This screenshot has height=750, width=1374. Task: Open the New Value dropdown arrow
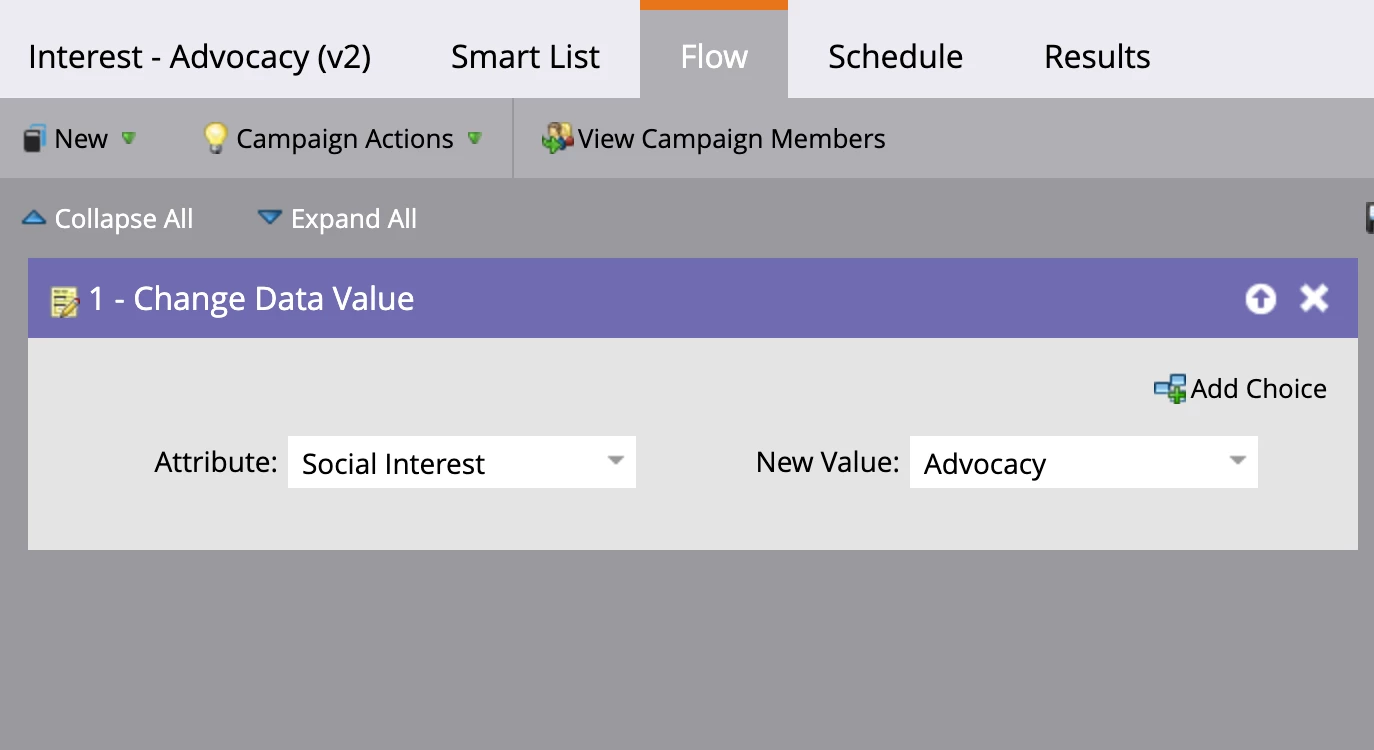(x=1238, y=462)
